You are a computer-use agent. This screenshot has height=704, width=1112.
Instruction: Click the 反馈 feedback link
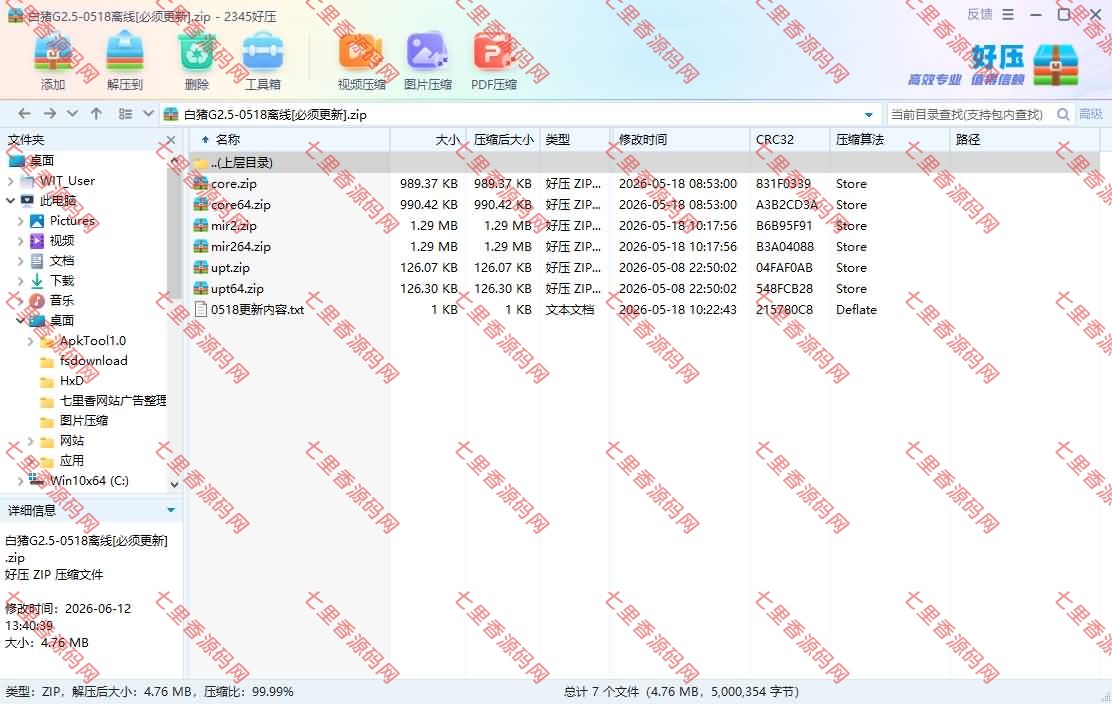click(979, 14)
